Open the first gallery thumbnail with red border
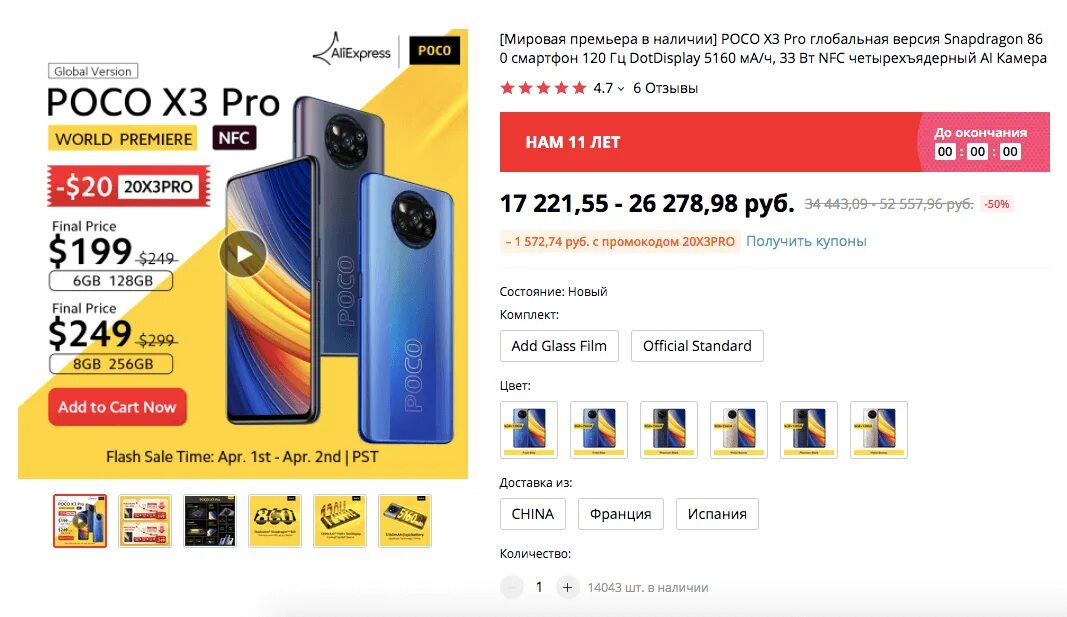Image resolution: width=1067 pixels, height=617 pixels. click(x=80, y=520)
